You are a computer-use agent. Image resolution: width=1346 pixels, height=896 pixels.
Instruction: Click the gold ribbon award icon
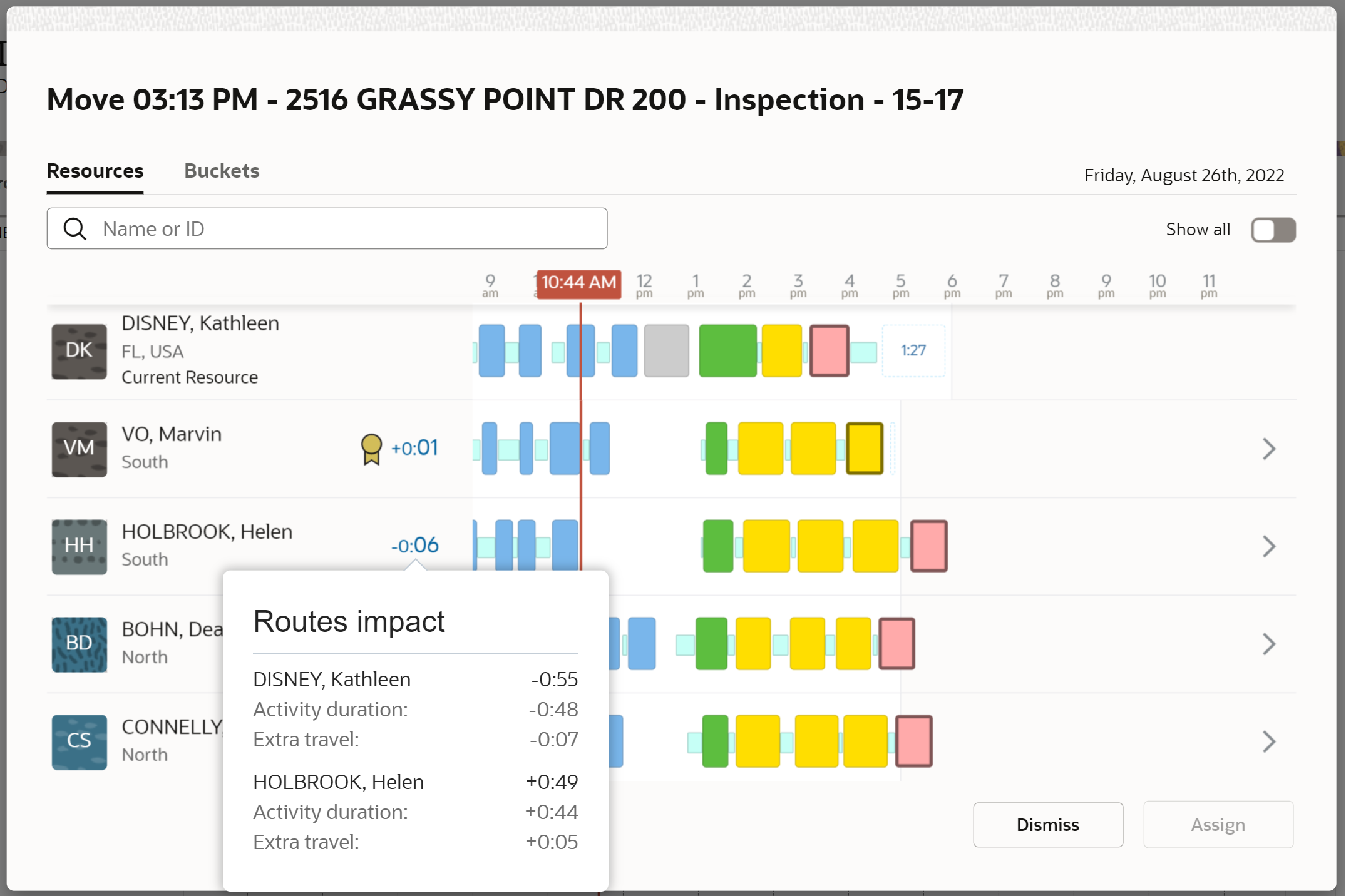pyautogui.click(x=371, y=449)
